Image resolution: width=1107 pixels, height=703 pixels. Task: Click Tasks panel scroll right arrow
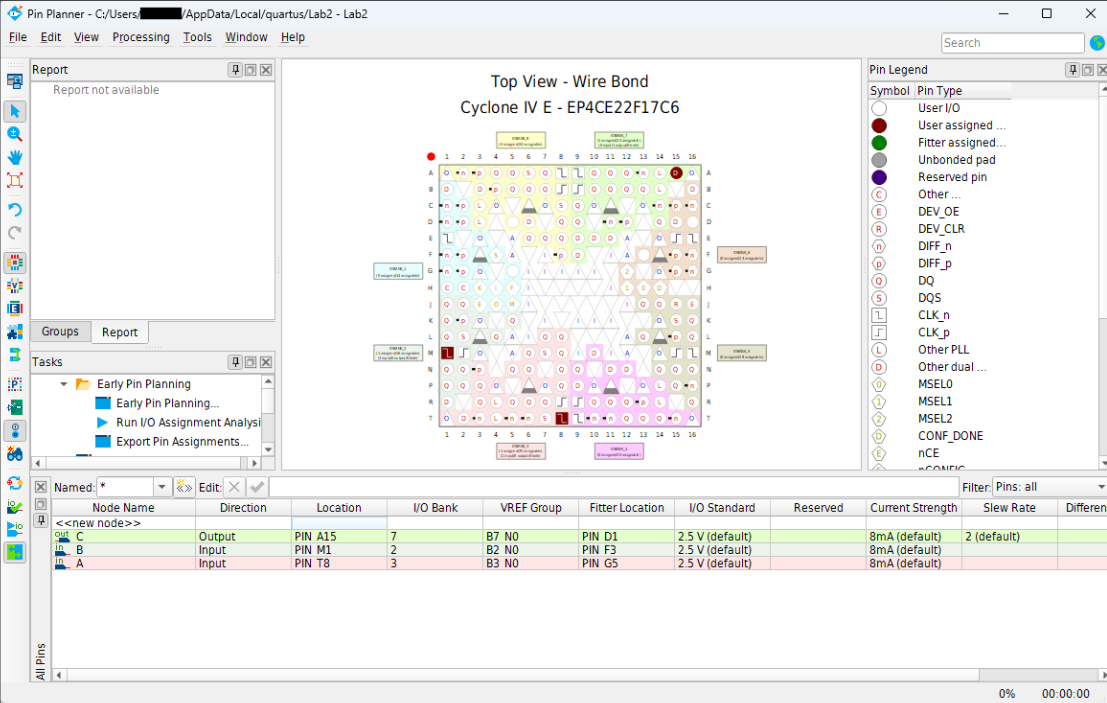point(255,463)
